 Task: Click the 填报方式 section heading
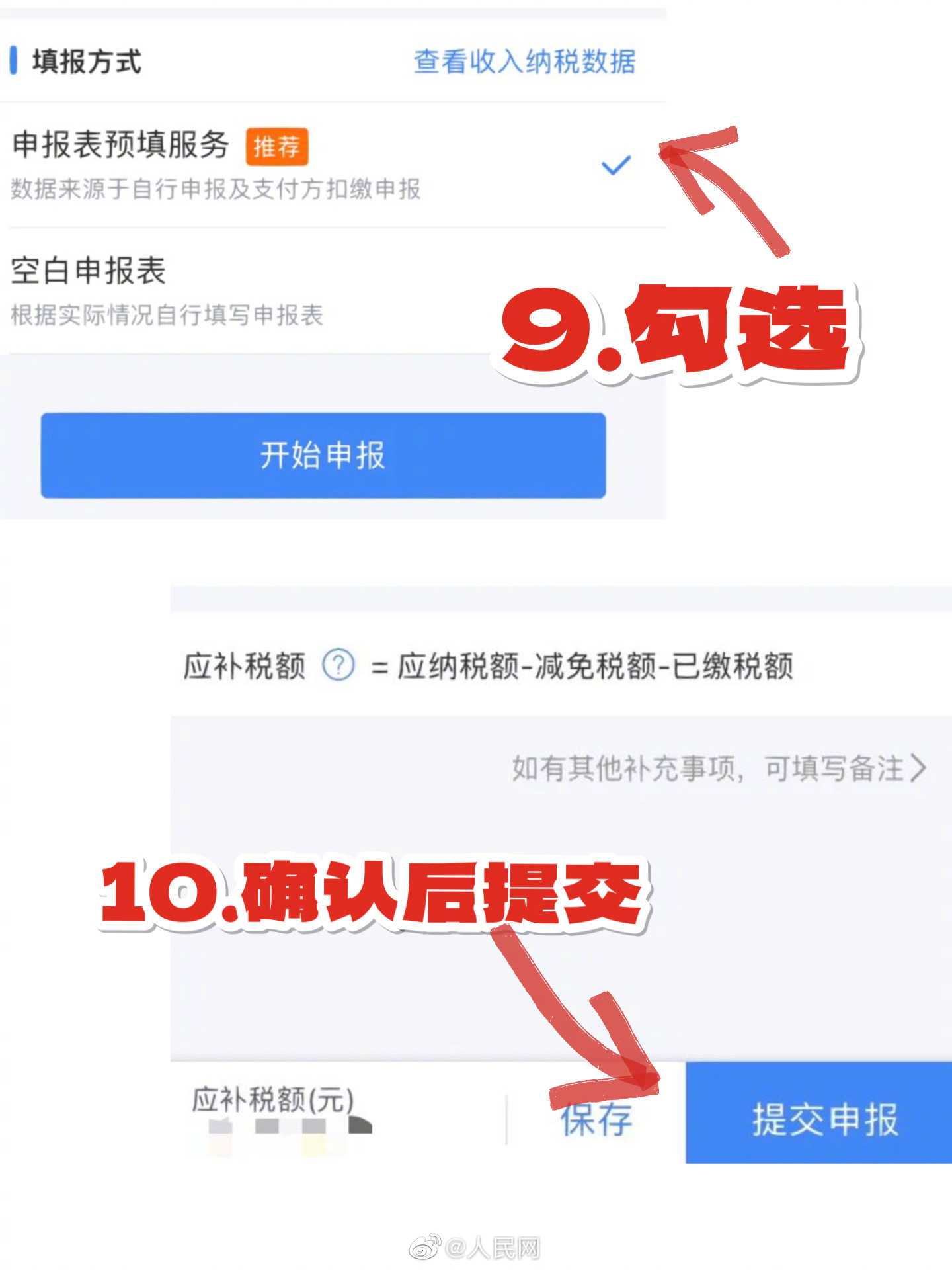87,62
